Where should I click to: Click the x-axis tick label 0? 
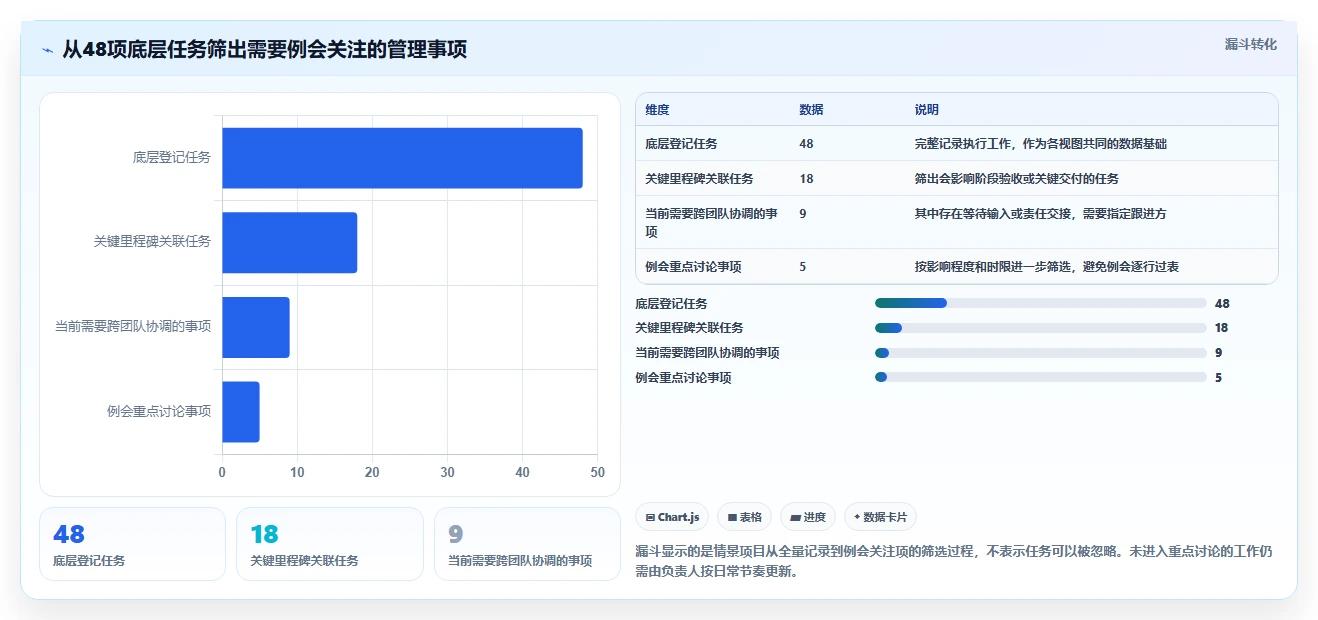pyautogui.click(x=222, y=472)
